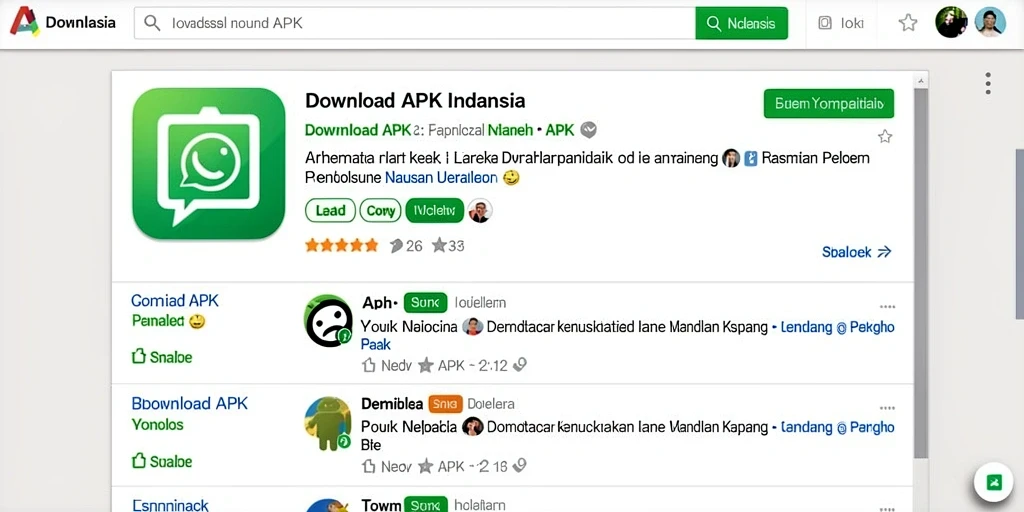Open the vertical three-dot menu
The height and width of the screenshot is (512, 1024).
click(988, 84)
